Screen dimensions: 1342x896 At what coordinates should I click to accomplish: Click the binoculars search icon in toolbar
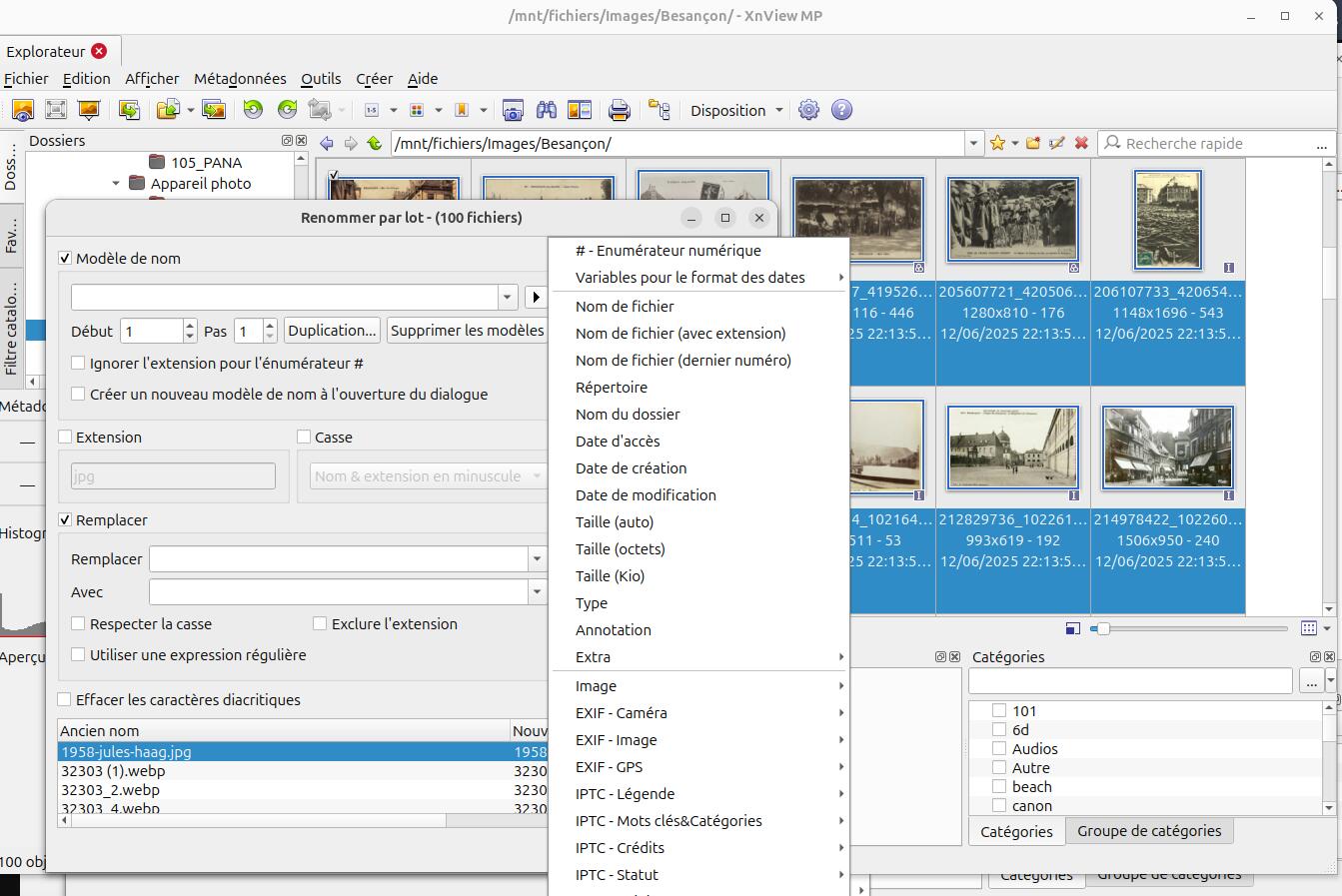(x=546, y=110)
